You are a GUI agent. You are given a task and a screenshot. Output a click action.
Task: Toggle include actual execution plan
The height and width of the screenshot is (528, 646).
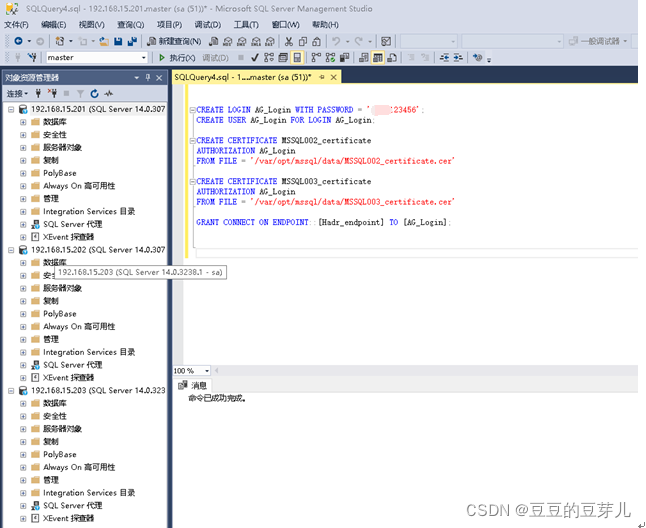point(316,57)
